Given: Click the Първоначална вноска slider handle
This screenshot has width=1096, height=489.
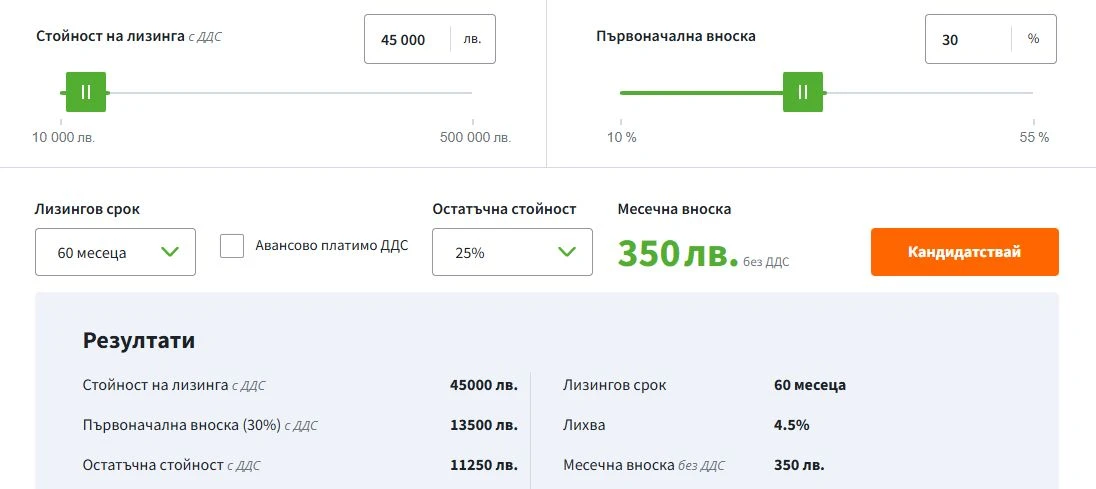Looking at the screenshot, I should click(x=803, y=92).
